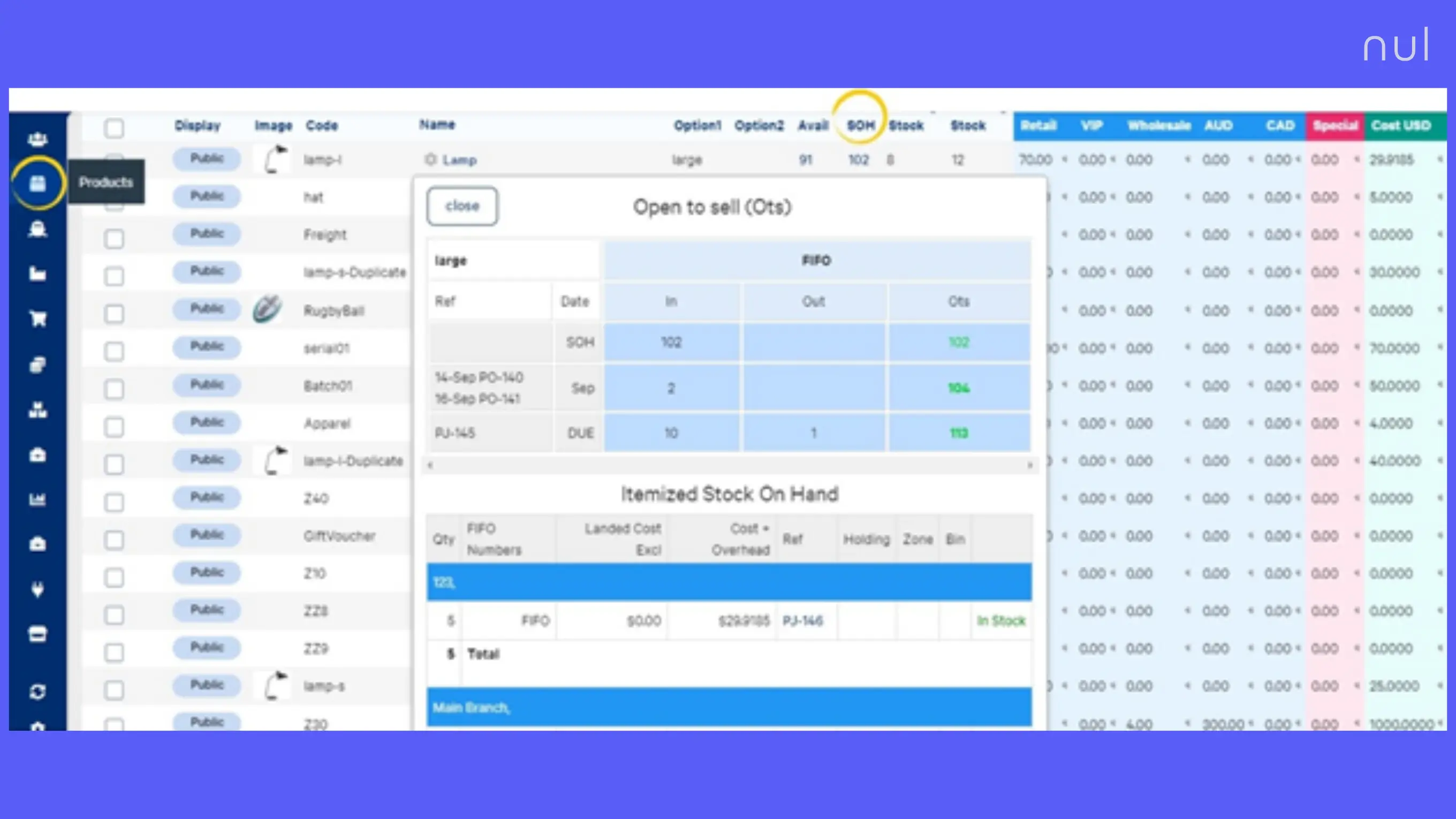The width and height of the screenshot is (1456, 819).
Task: Click the green Ots value 113
Action: click(x=959, y=434)
